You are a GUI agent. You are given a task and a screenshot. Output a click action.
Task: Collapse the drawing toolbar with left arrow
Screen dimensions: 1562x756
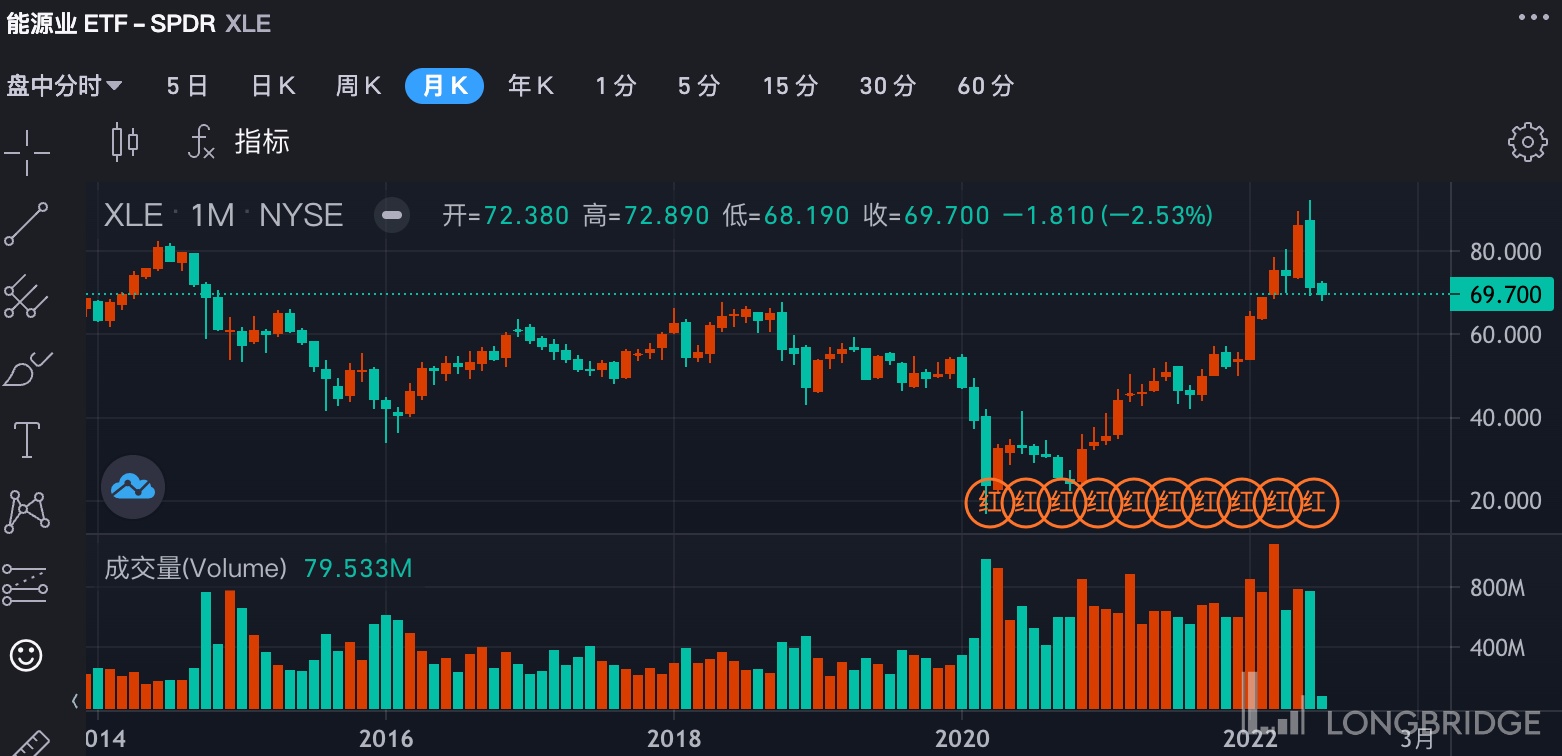pos(77,703)
